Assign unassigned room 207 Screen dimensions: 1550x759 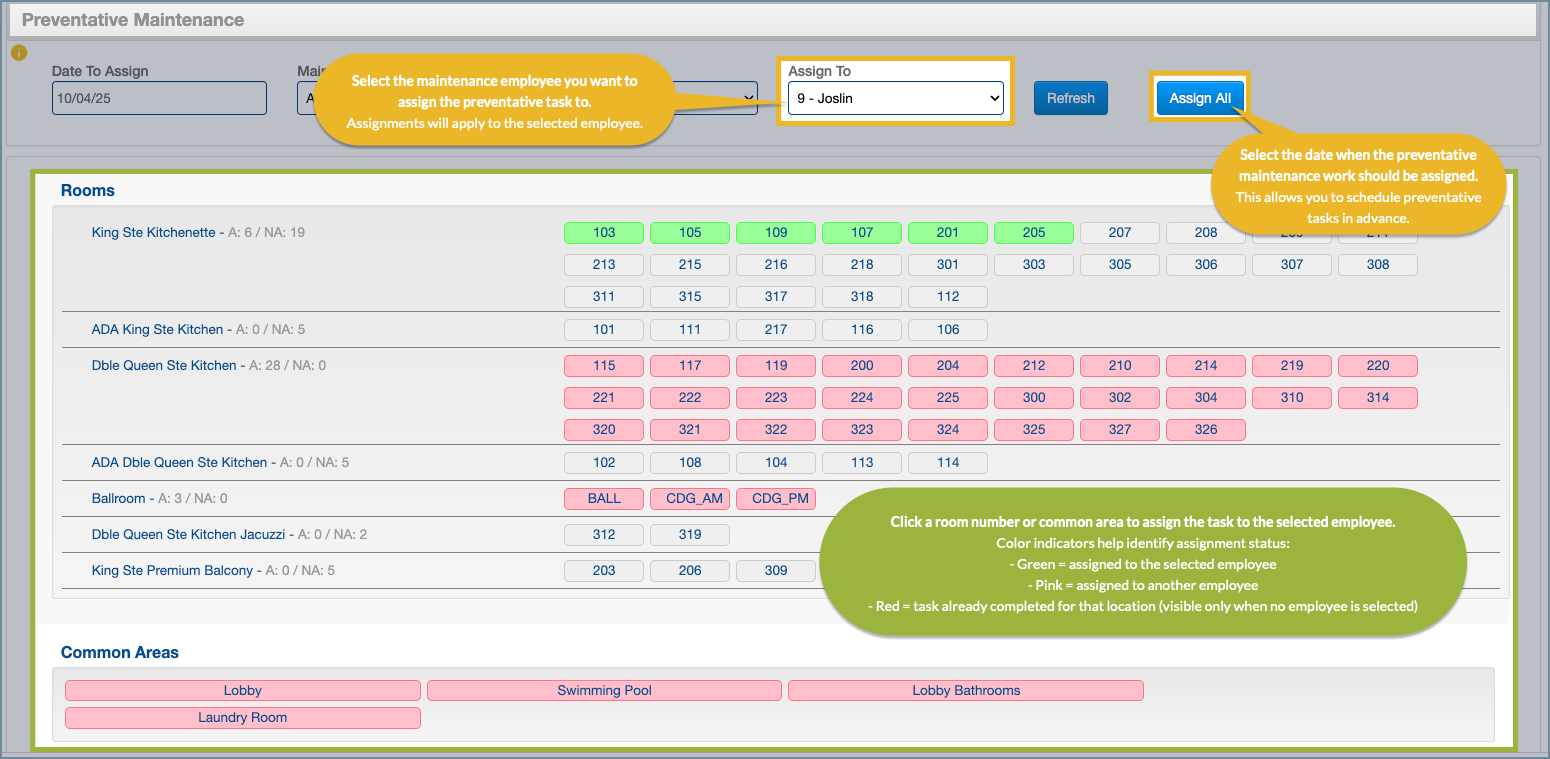pos(1120,233)
